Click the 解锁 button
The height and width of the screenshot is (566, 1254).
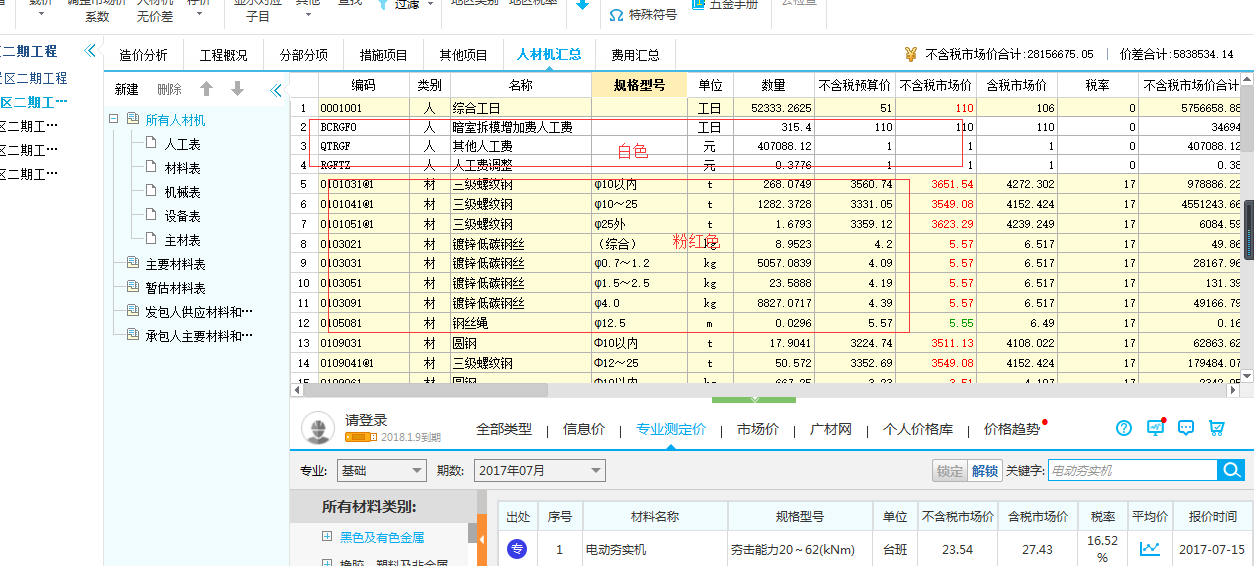pyautogui.click(x=984, y=470)
